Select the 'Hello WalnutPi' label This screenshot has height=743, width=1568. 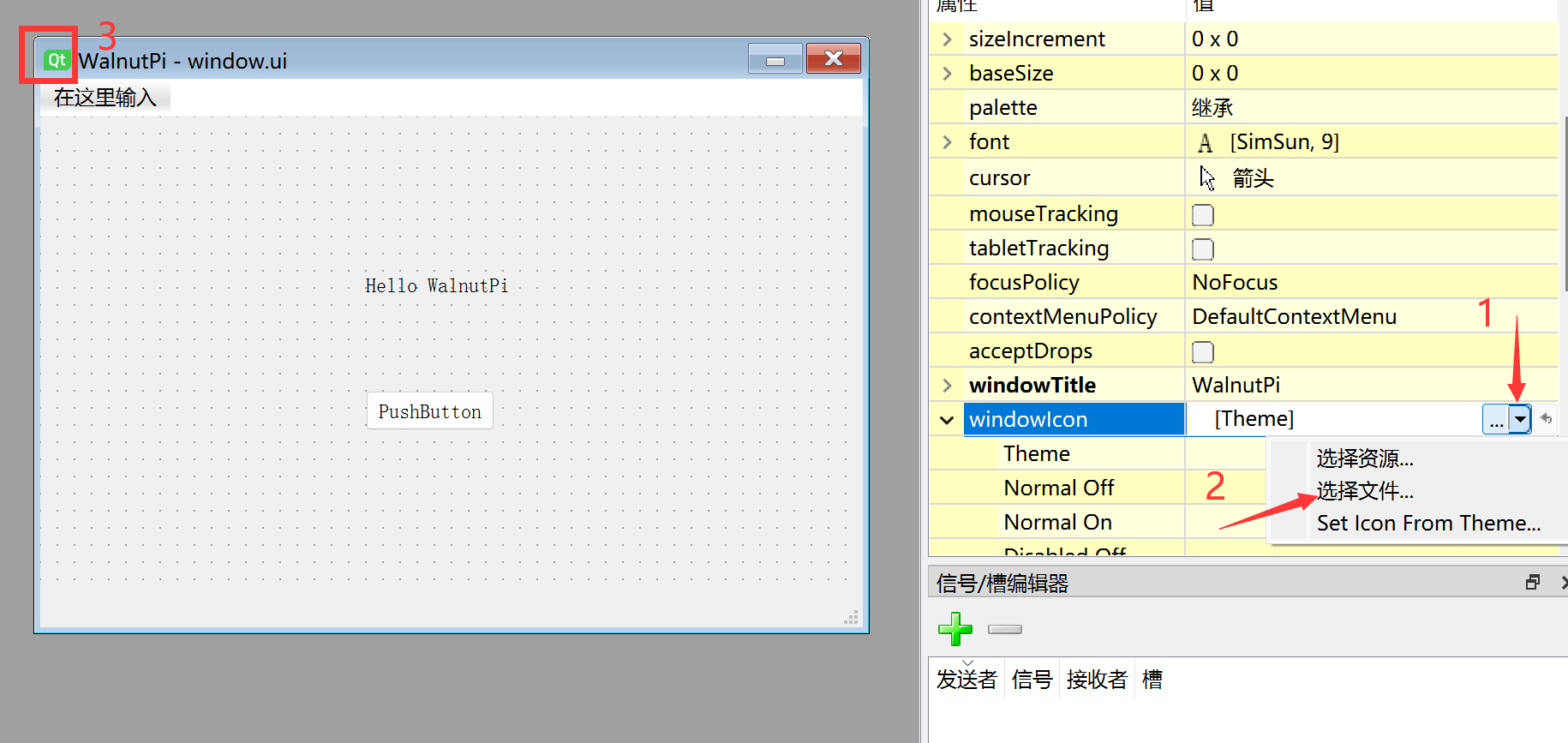pyautogui.click(x=437, y=286)
